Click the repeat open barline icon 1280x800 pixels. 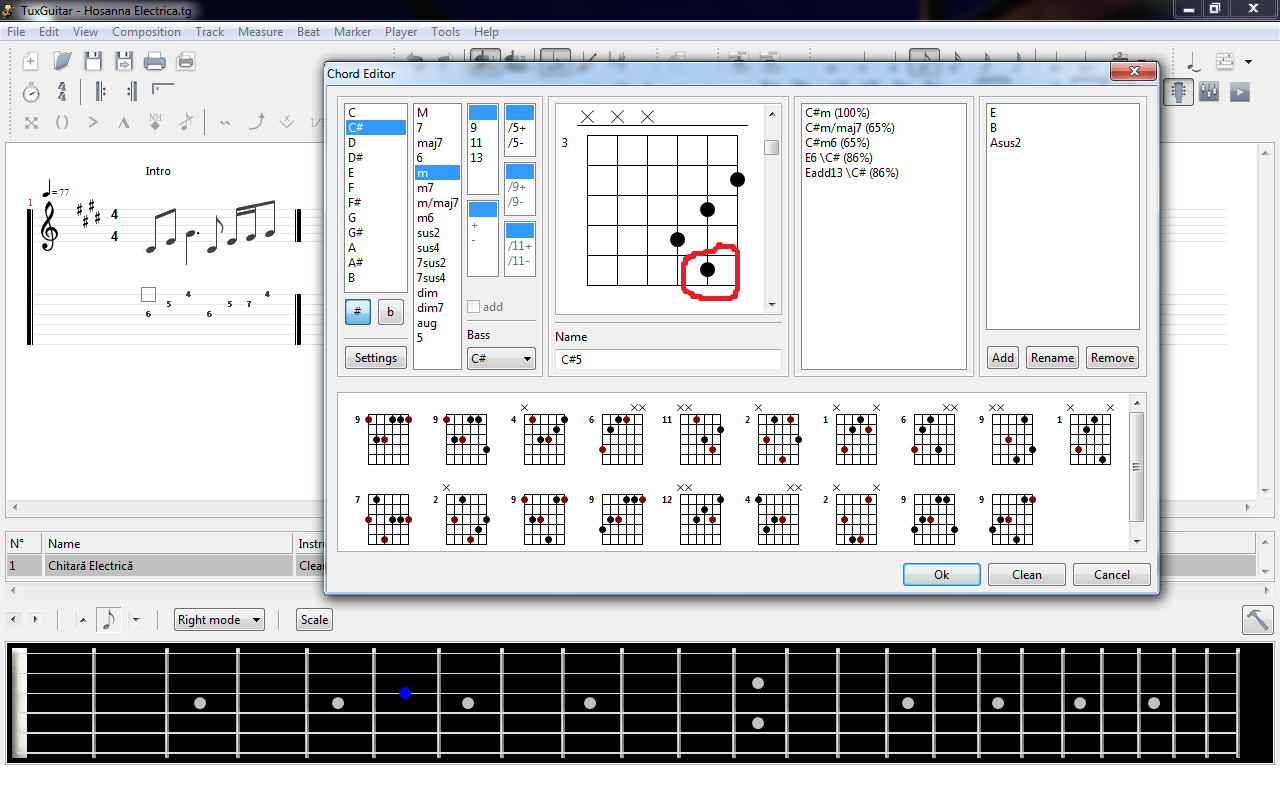pos(100,92)
